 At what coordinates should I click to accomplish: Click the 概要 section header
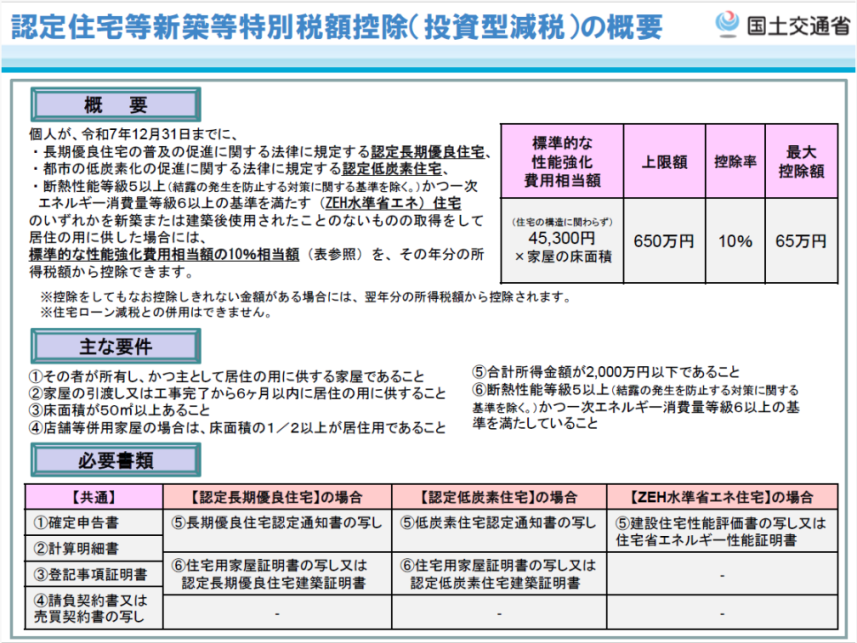tap(116, 105)
